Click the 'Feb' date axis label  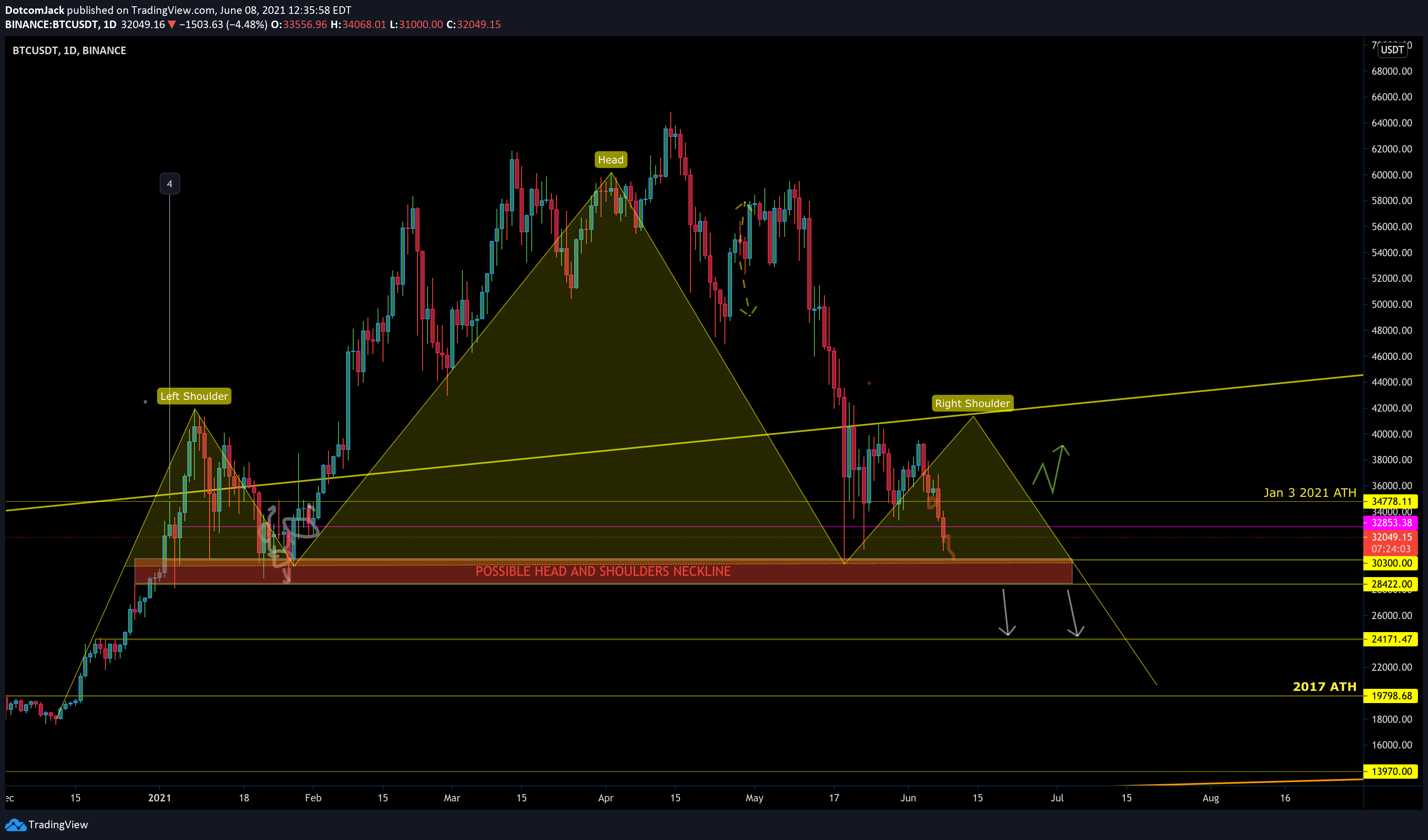point(313,798)
